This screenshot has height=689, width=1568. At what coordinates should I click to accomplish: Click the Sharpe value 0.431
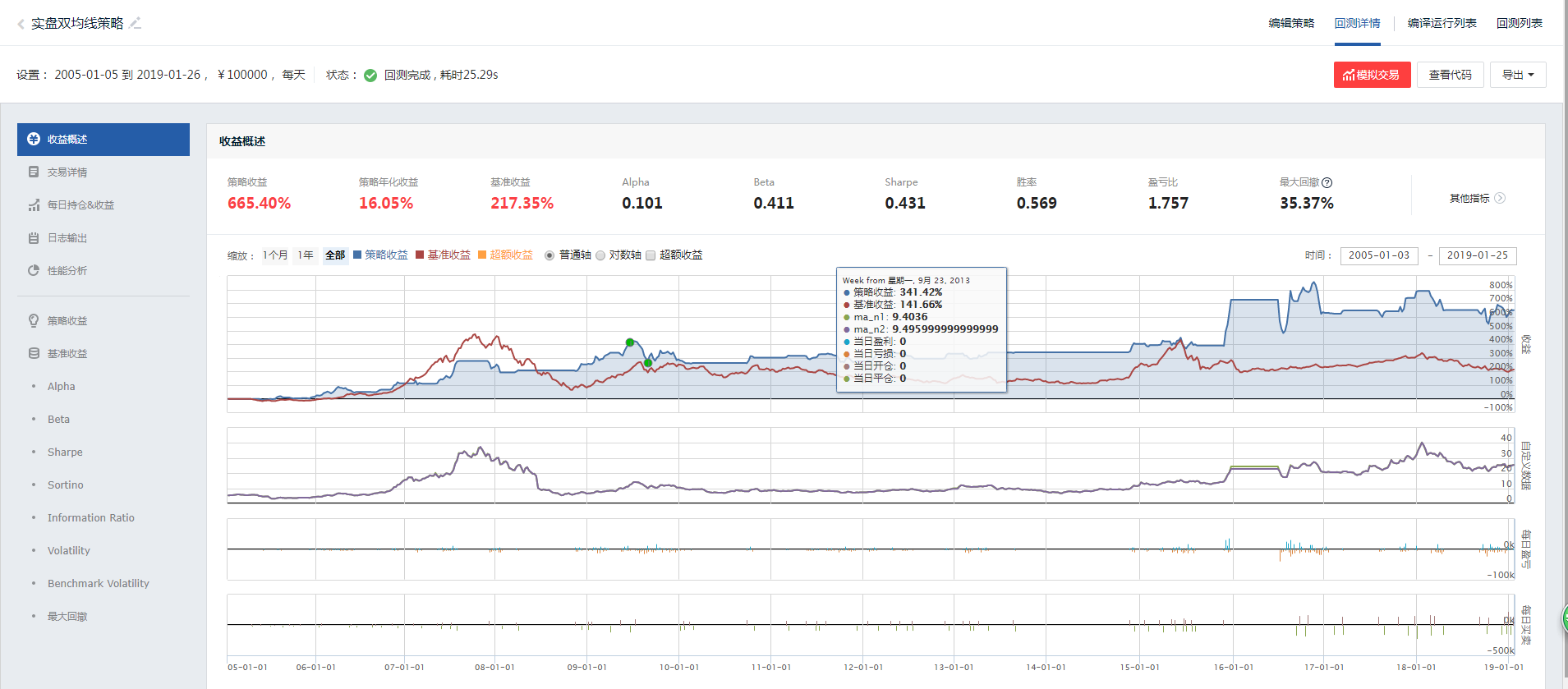pyautogui.click(x=905, y=203)
